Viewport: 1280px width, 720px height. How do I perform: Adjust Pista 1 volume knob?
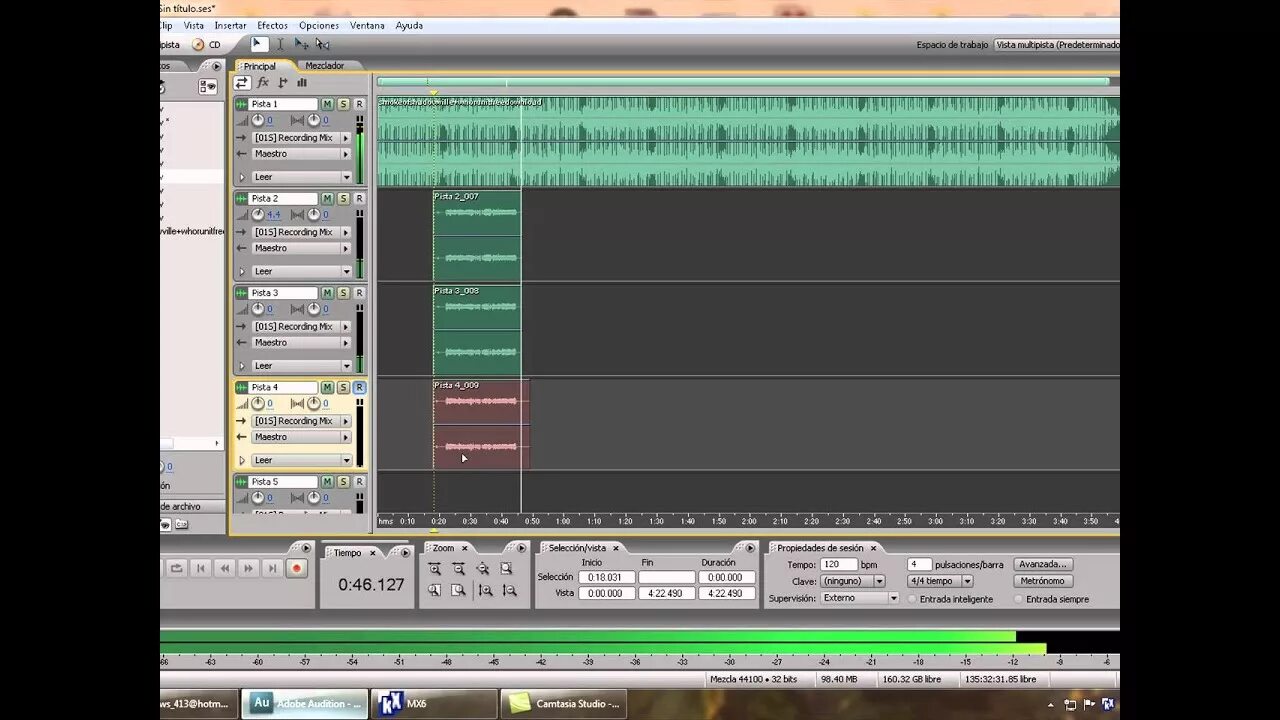pyautogui.click(x=258, y=120)
